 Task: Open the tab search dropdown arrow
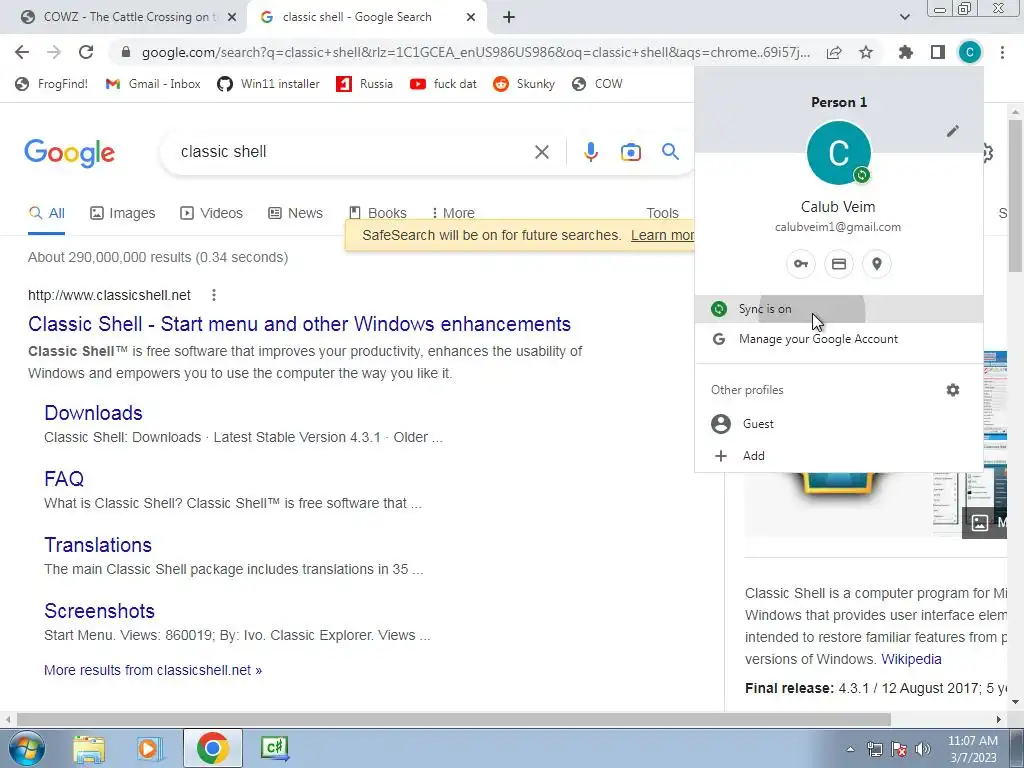click(x=904, y=17)
